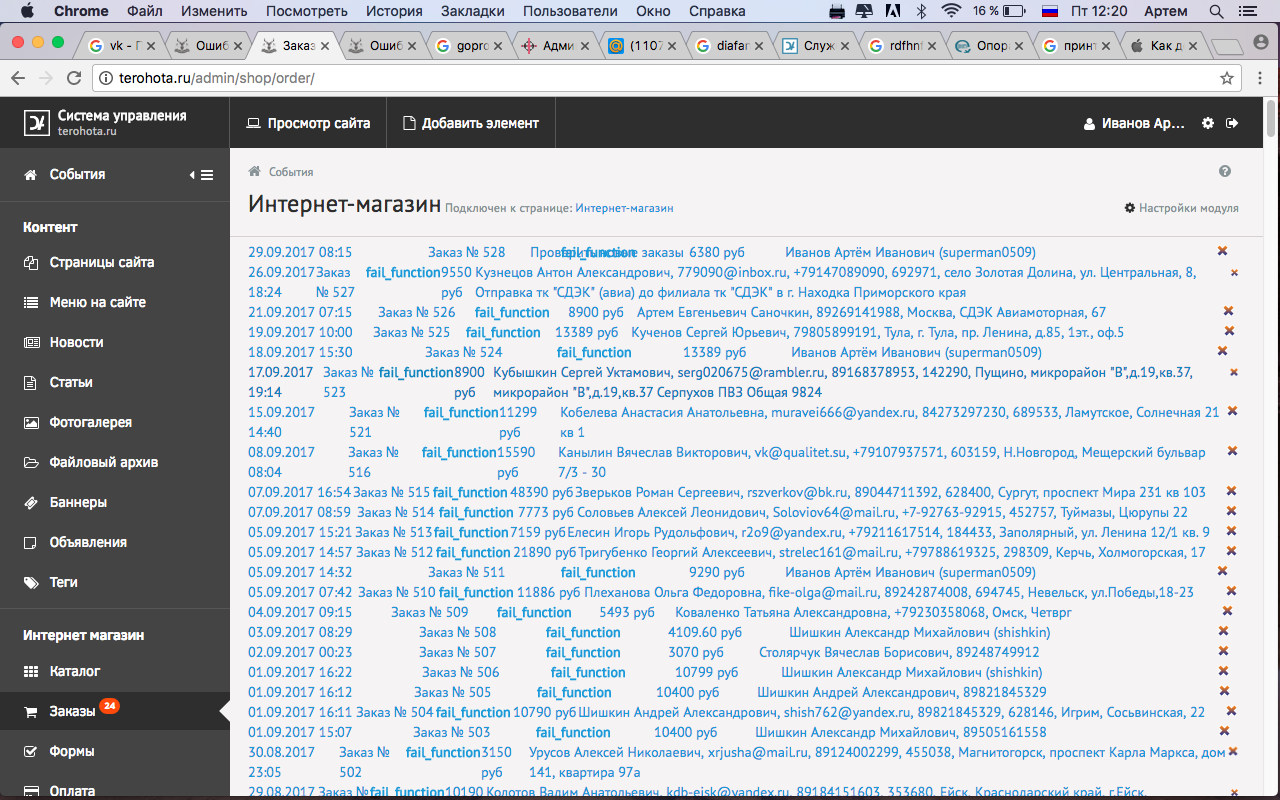
Task: Open order Заказ № 528
Action: [x=466, y=252]
